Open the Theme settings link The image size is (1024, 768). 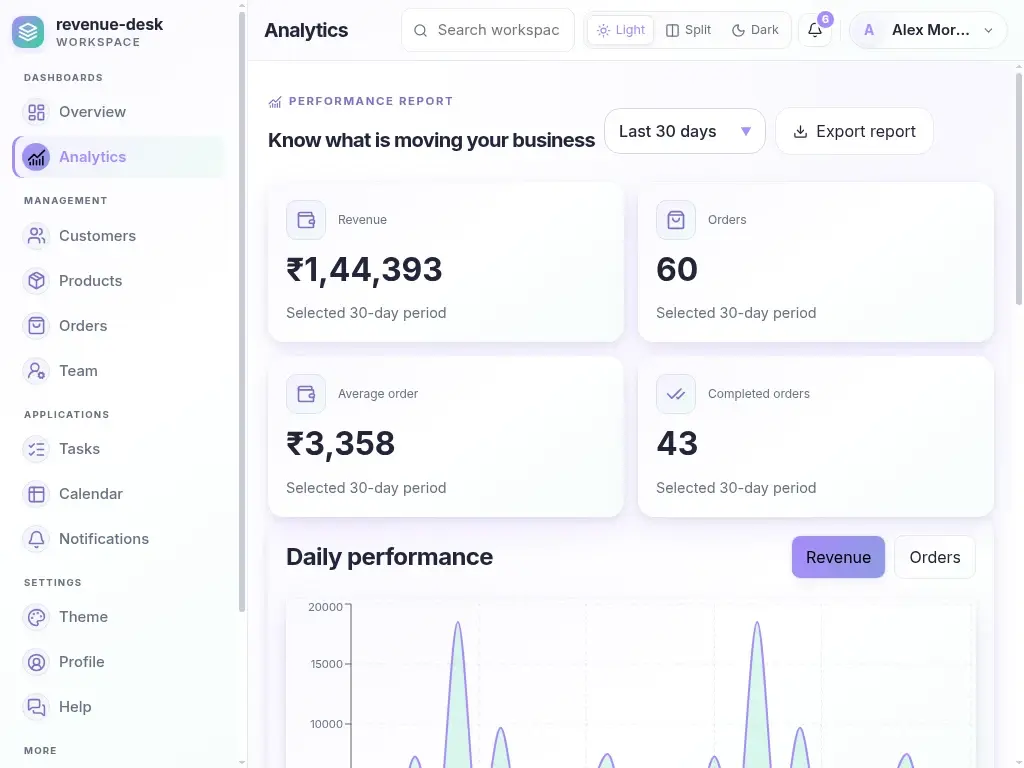(118, 617)
